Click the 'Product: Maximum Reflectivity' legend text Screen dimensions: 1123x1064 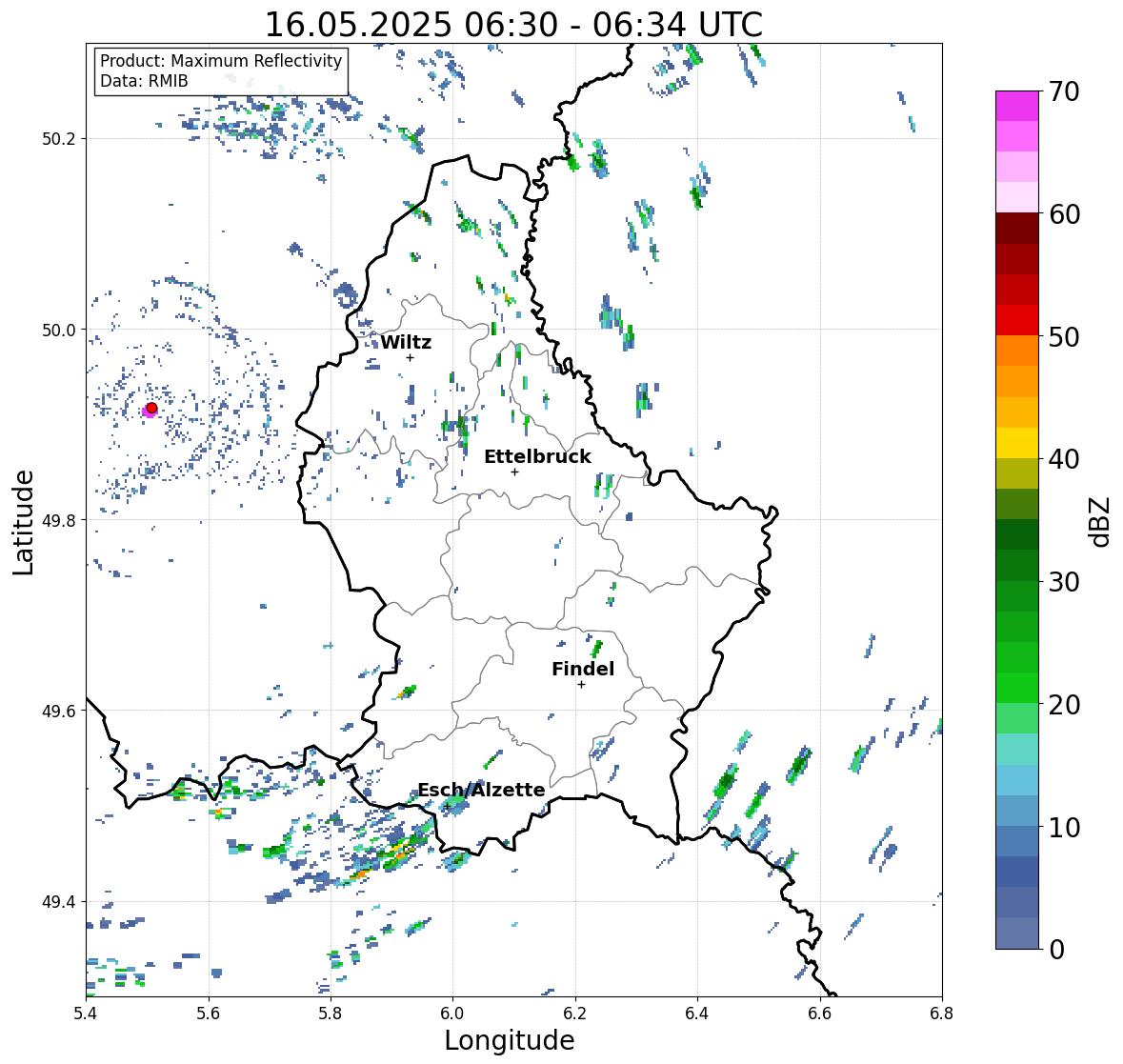(x=221, y=61)
